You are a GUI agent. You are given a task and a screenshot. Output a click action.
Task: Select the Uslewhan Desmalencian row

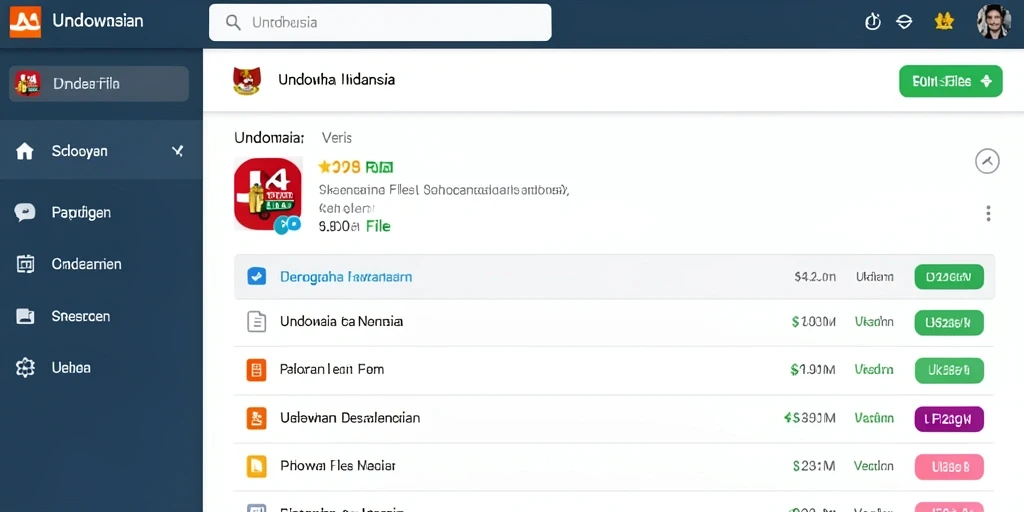pos(614,419)
